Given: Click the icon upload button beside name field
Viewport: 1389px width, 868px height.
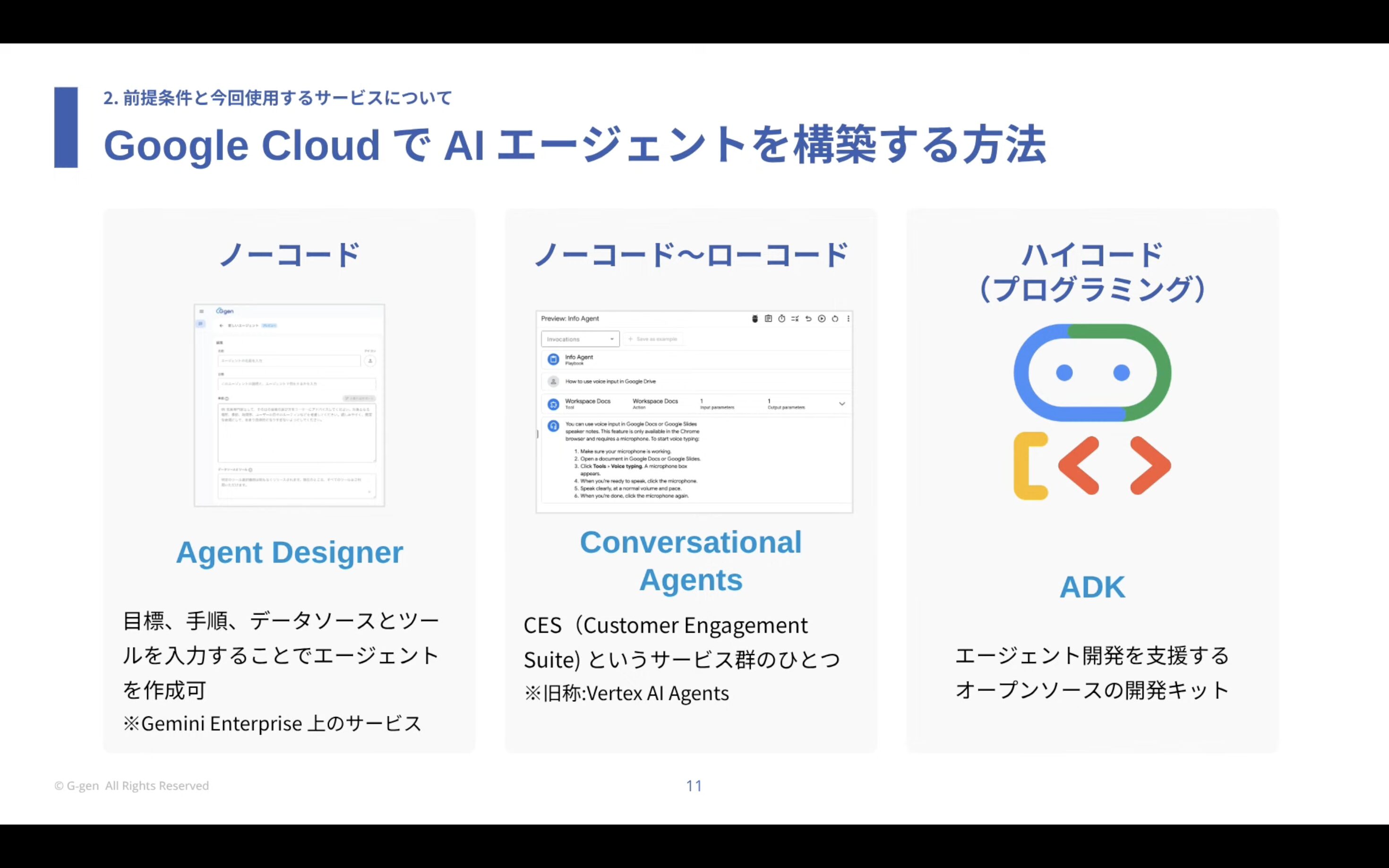Looking at the screenshot, I should click(370, 360).
